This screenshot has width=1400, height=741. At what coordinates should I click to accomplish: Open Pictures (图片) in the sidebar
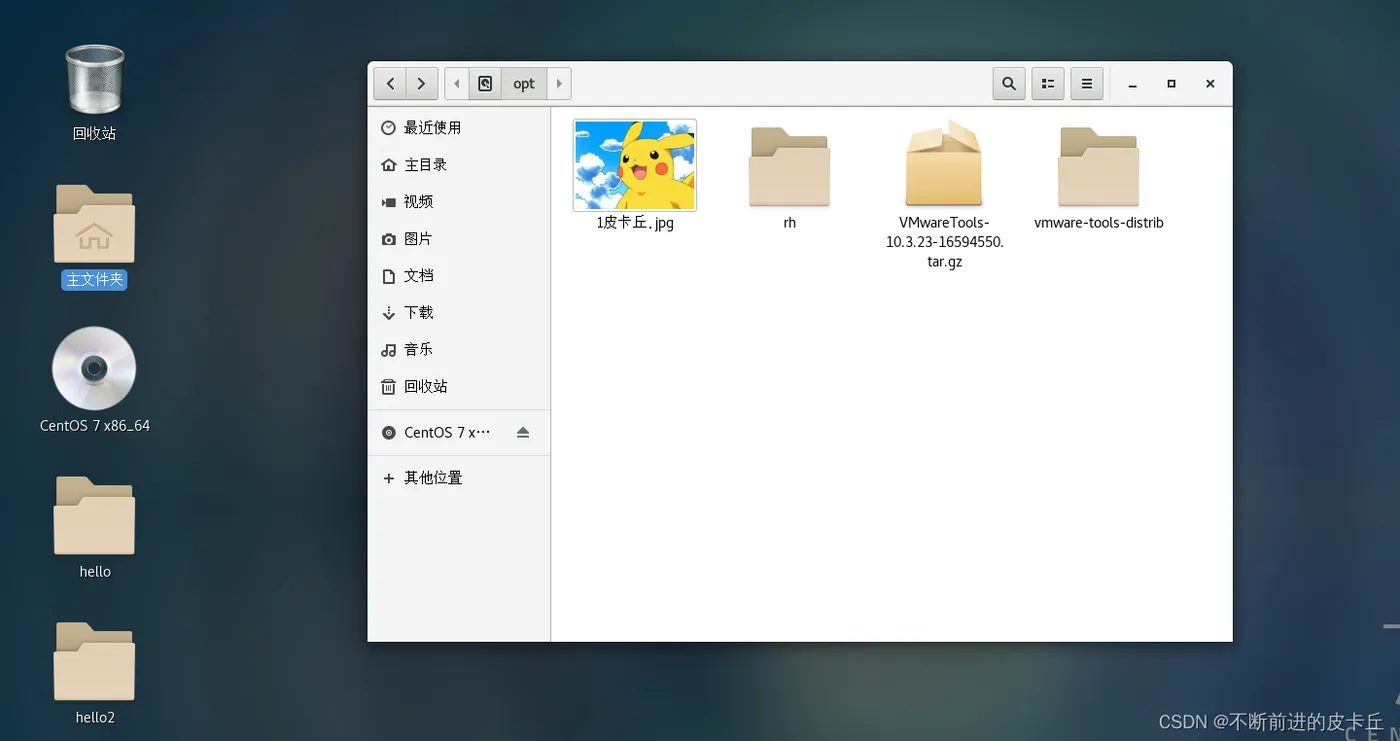[459, 239]
